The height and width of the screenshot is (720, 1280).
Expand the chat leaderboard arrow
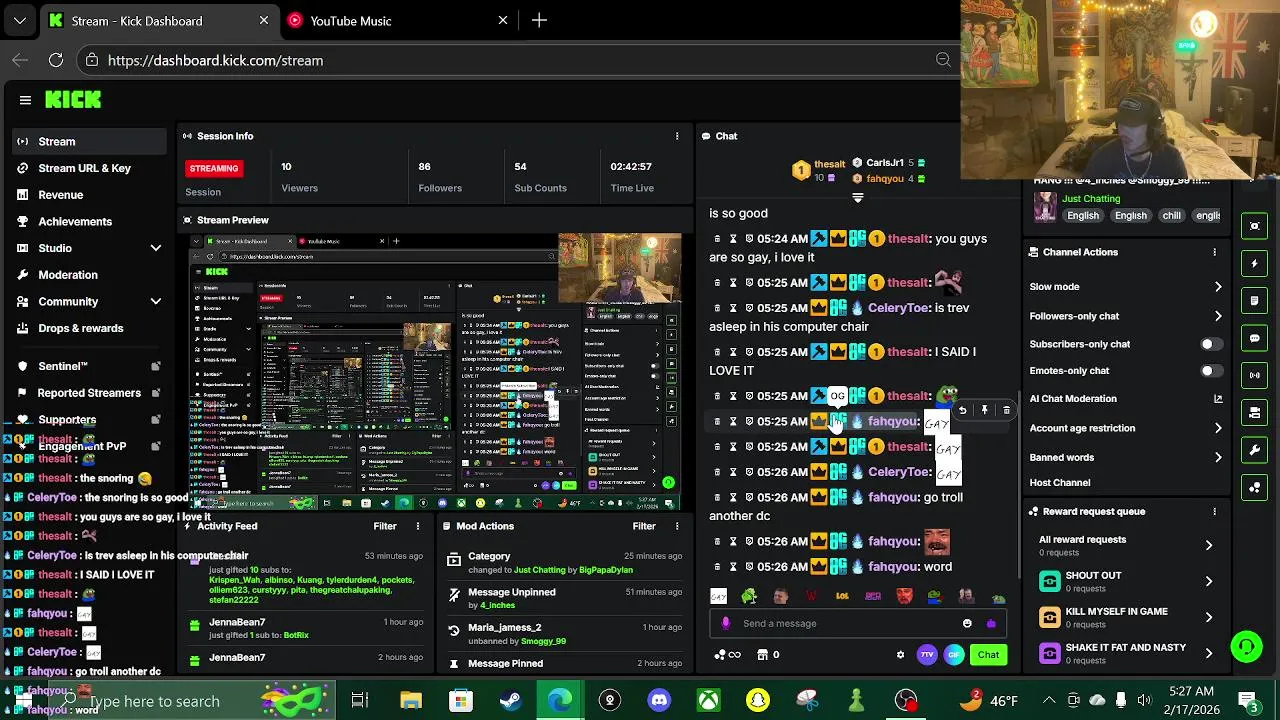857,198
